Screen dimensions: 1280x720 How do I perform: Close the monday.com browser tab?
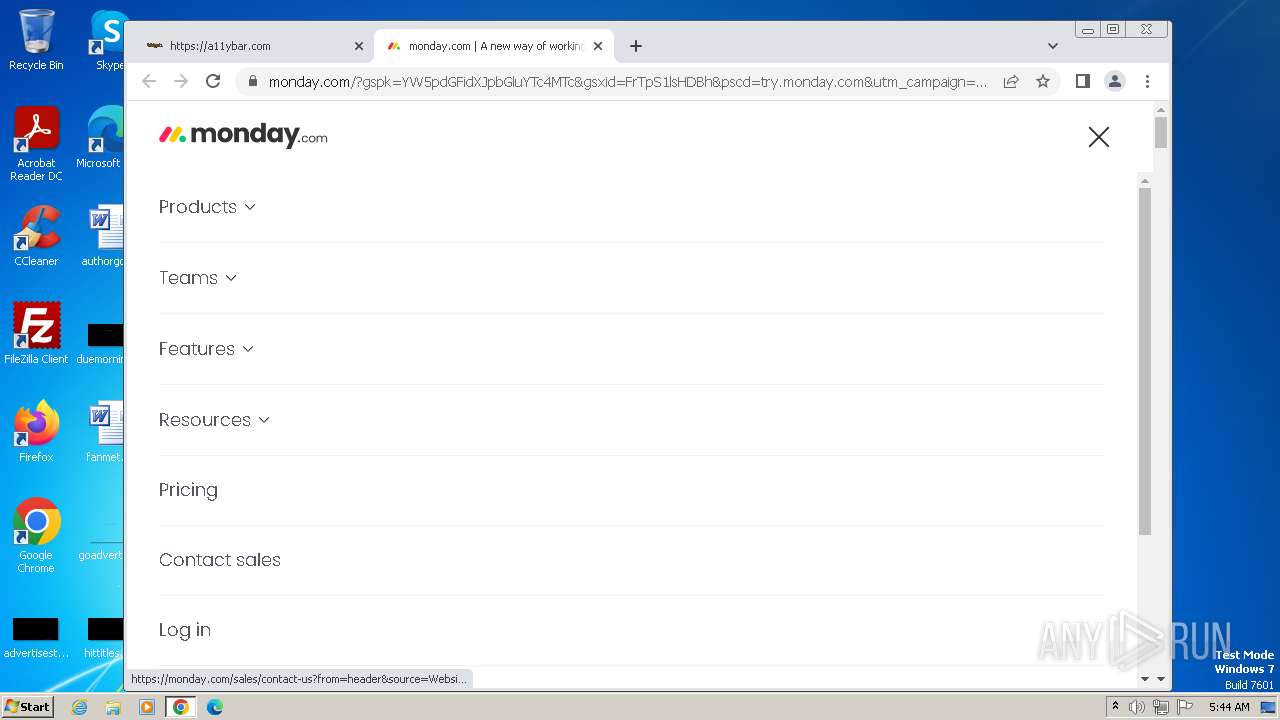(598, 46)
